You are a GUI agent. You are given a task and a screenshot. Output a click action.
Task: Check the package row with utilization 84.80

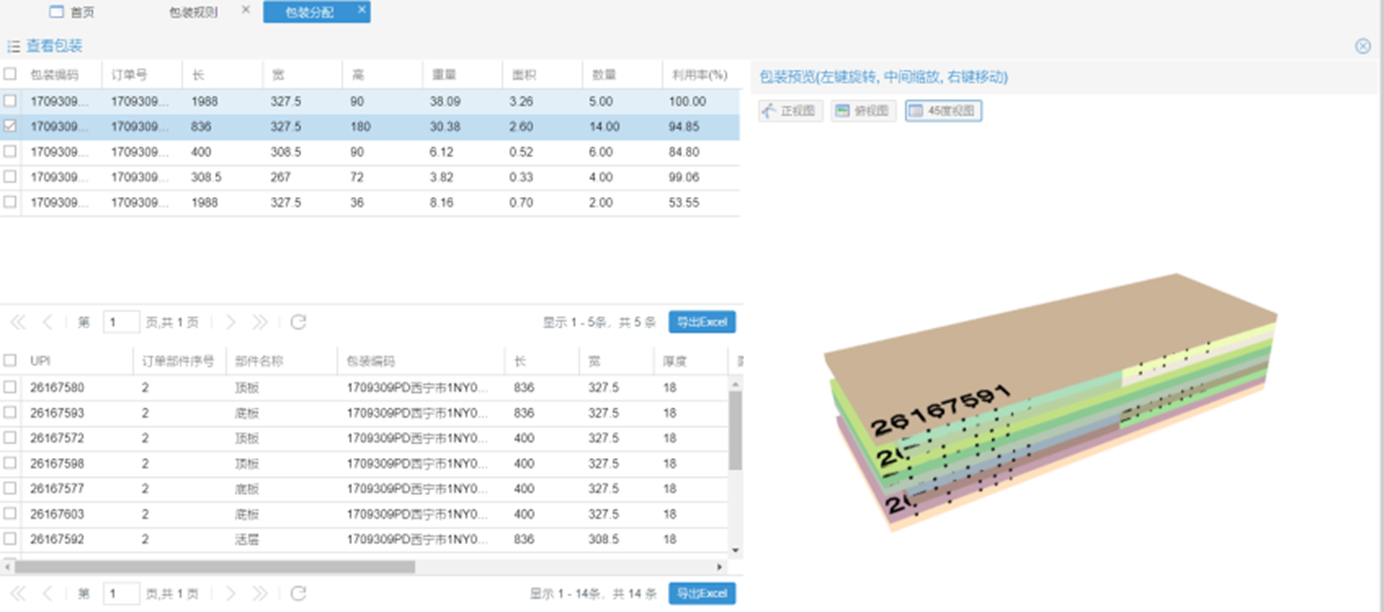10,152
